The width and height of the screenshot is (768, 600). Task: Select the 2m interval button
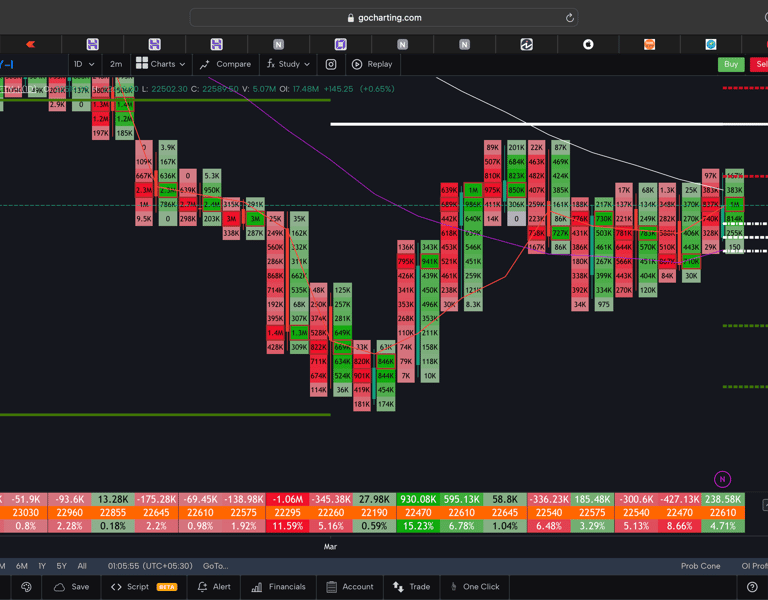[116, 64]
